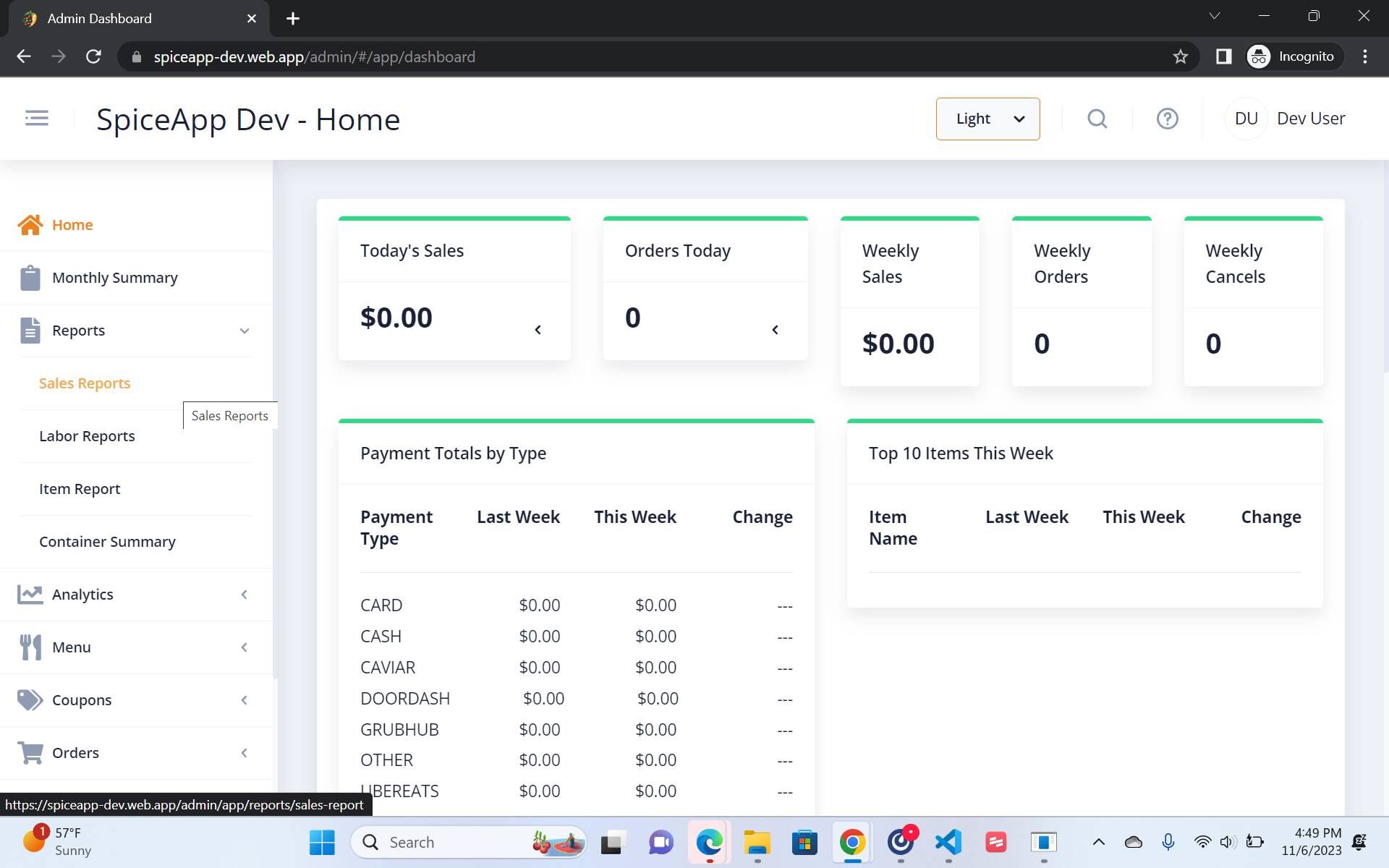Click the Home house icon in sidebar
Screen dimensions: 1389x868
point(30,225)
